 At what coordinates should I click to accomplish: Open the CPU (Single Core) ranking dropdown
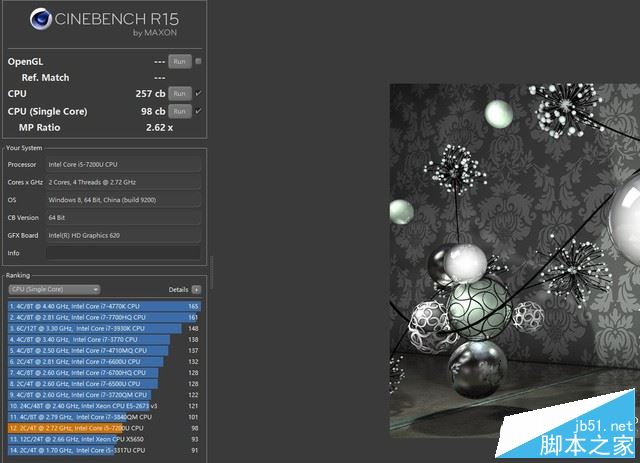click(54, 289)
